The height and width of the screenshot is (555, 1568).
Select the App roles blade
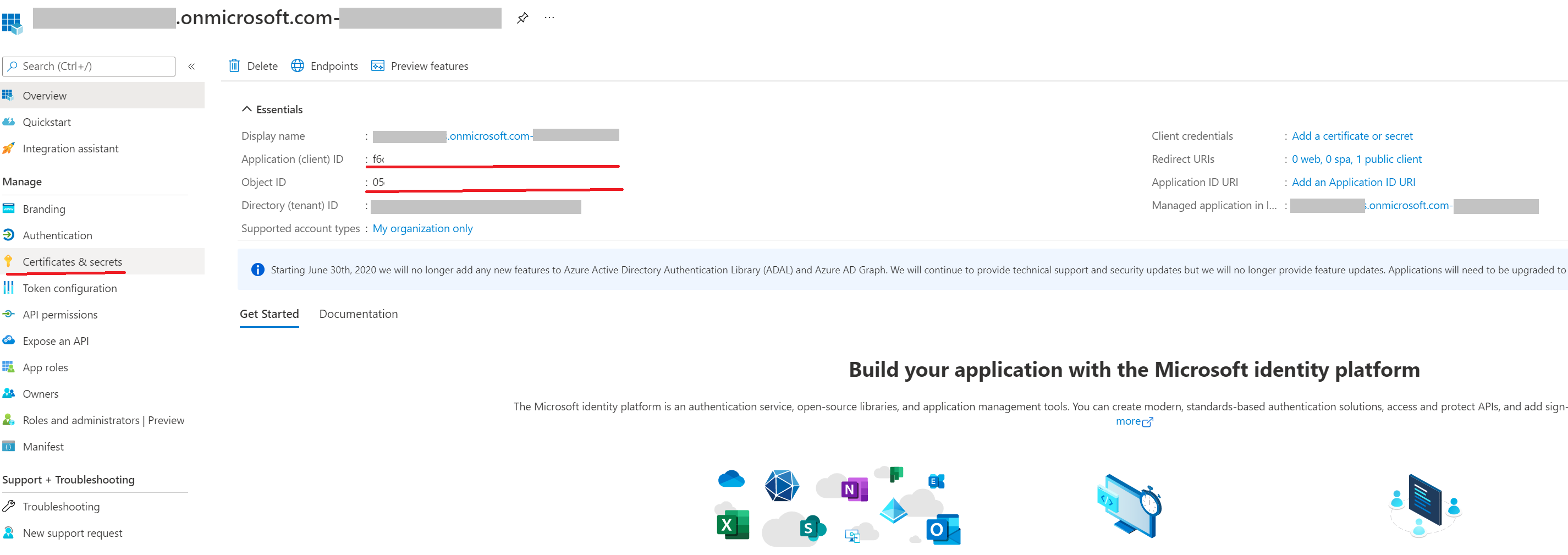tap(45, 367)
